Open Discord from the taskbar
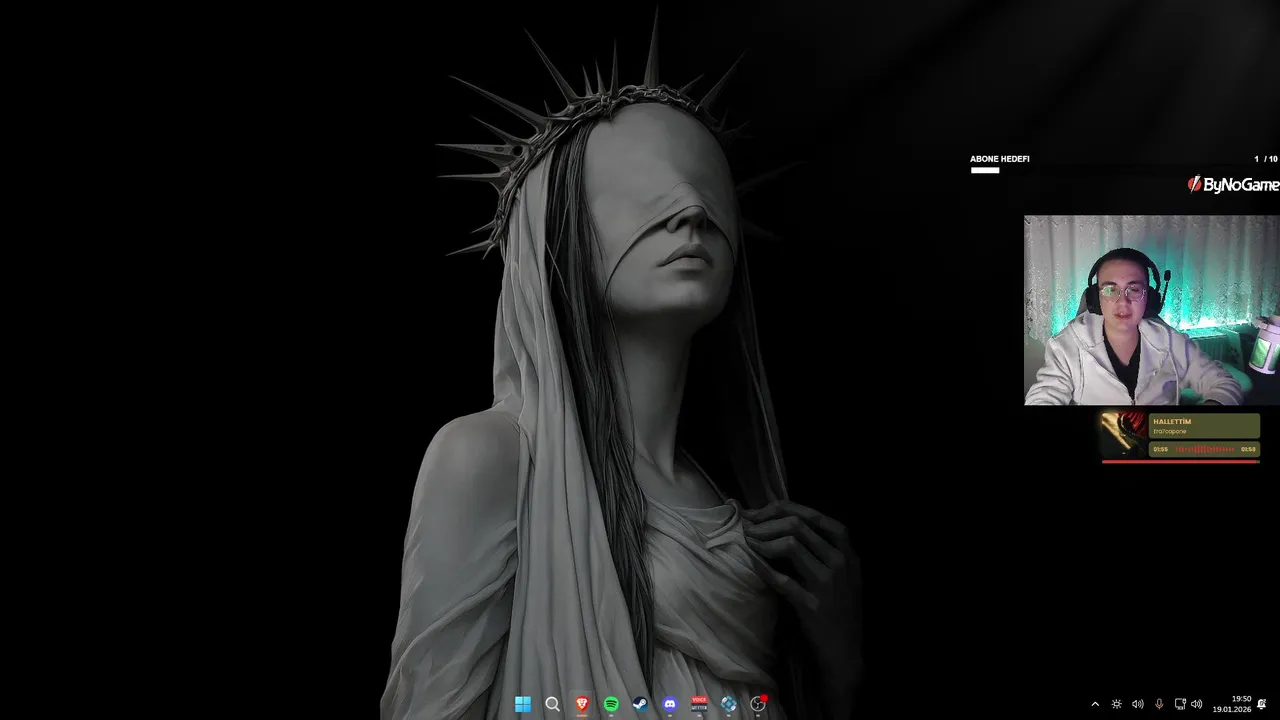The height and width of the screenshot is (720, 1280). pyautogui.click(x=670, y=704)
